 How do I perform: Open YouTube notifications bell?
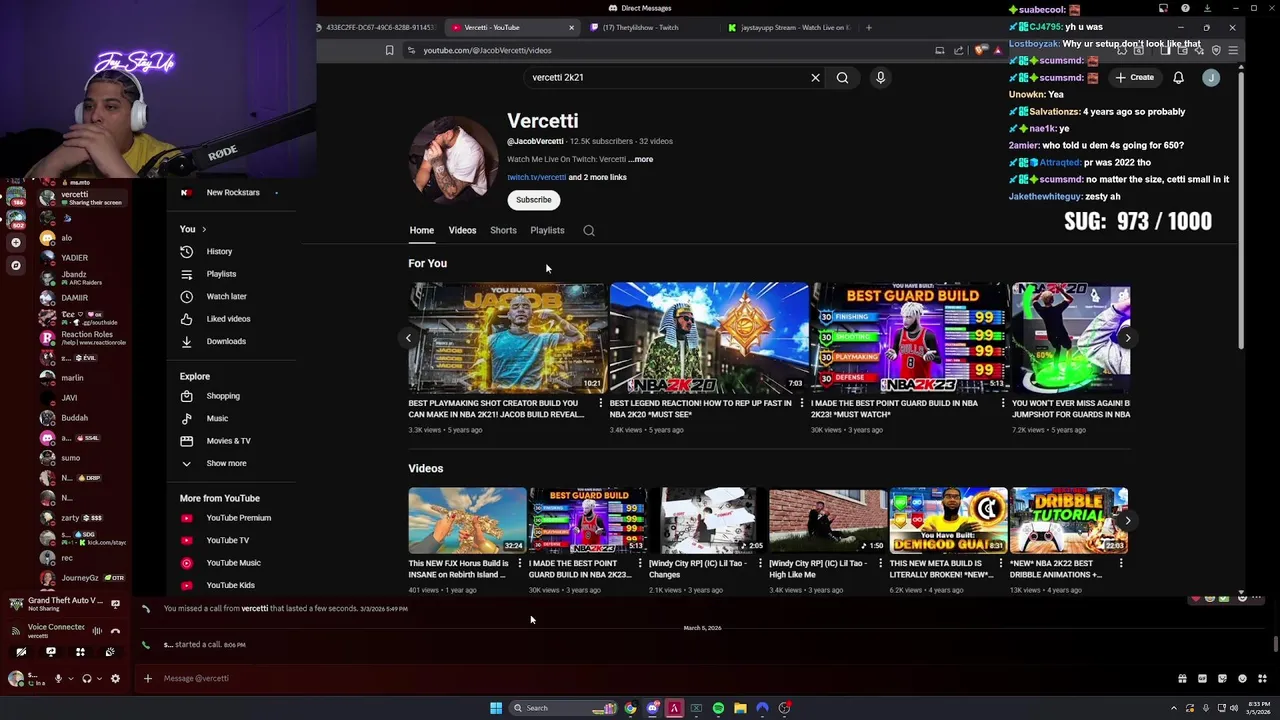1178,77
